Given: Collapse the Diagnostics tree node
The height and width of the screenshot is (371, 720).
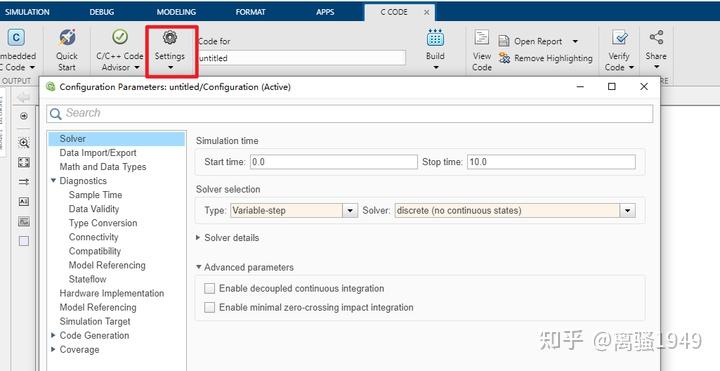Looking at the screenshot, I should (x=54, y=180).
